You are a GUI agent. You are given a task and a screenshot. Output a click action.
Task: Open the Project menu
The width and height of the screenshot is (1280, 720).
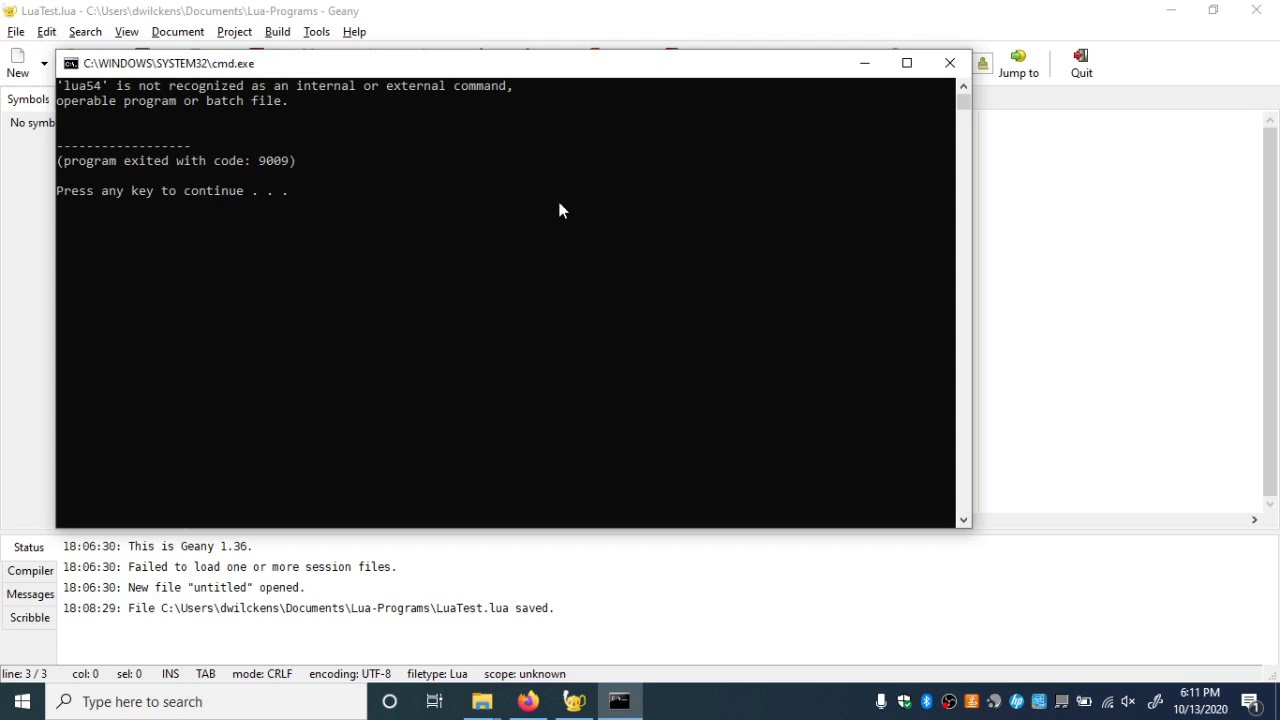coord(234,32)
